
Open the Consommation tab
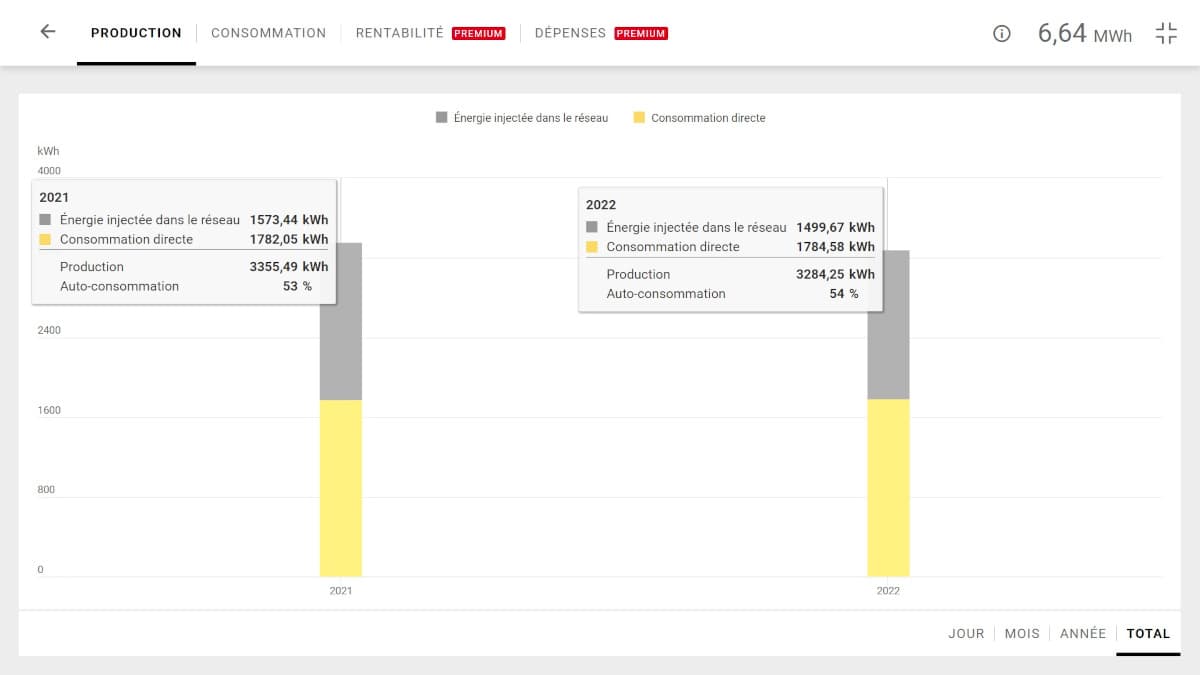coord(268,33)
